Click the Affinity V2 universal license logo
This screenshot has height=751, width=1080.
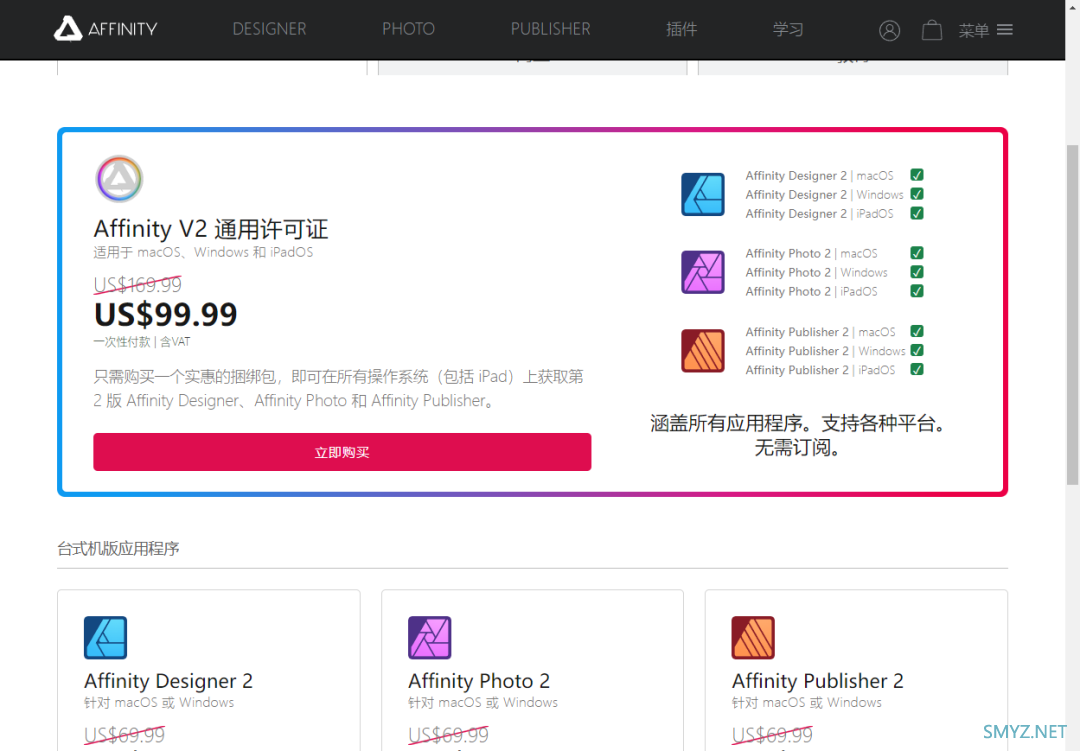click(x=119, y=178)
